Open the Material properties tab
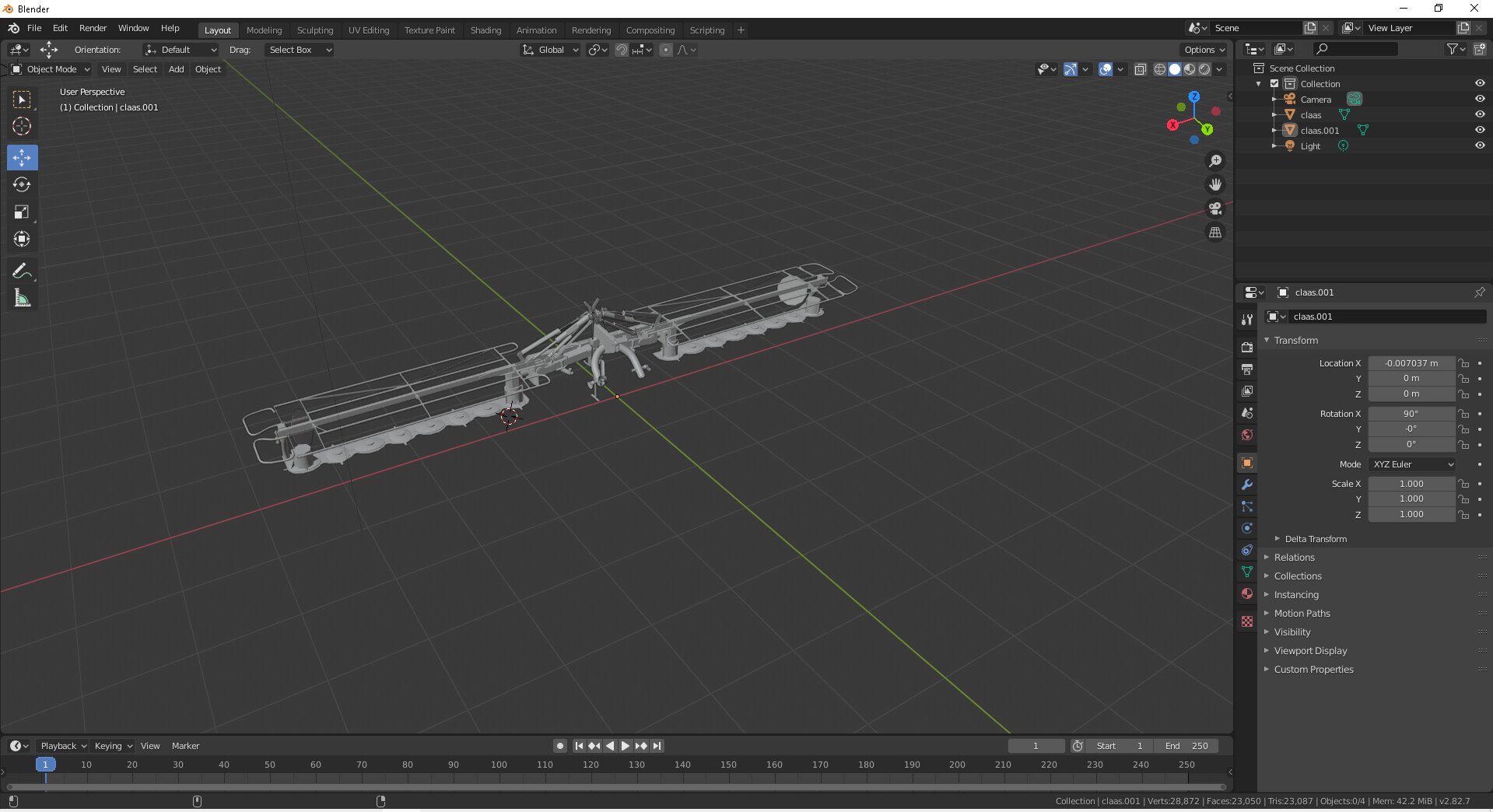Screen dimensions: 1493x812 coord(1247,594)
